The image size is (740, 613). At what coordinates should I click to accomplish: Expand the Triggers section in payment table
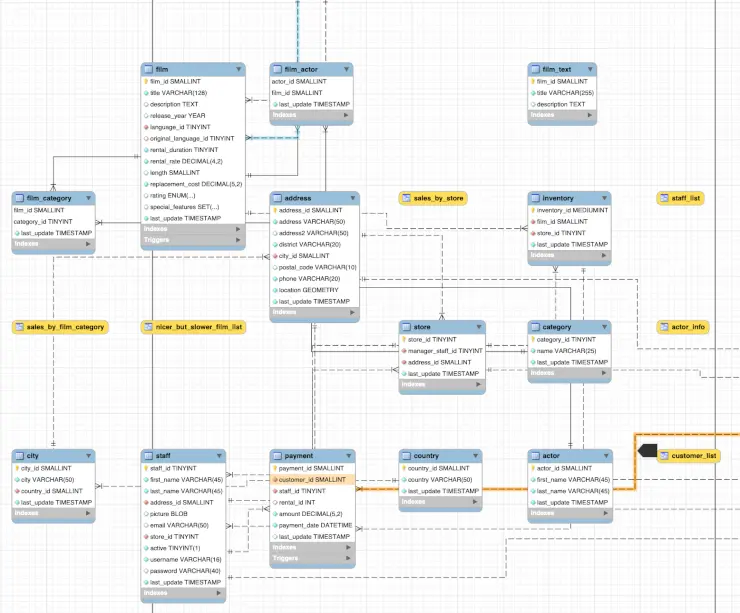tap(349, 558)
